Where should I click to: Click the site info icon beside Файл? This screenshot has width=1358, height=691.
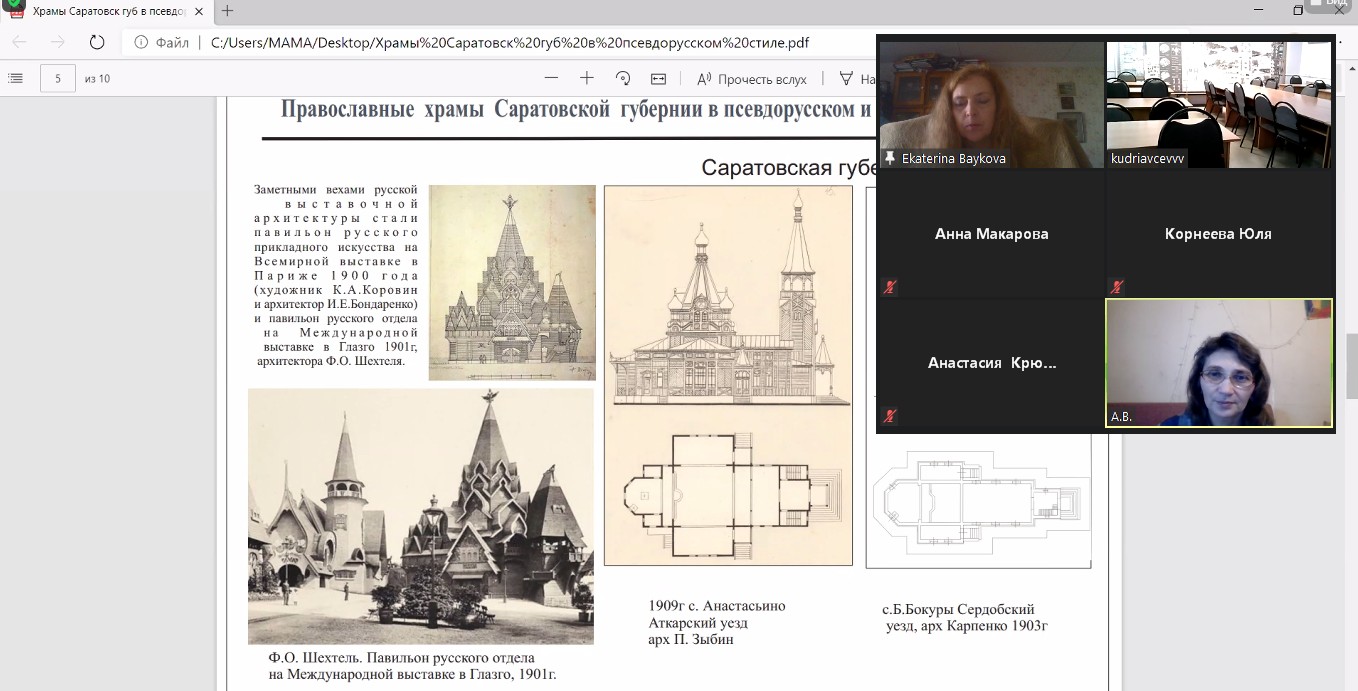141,43
